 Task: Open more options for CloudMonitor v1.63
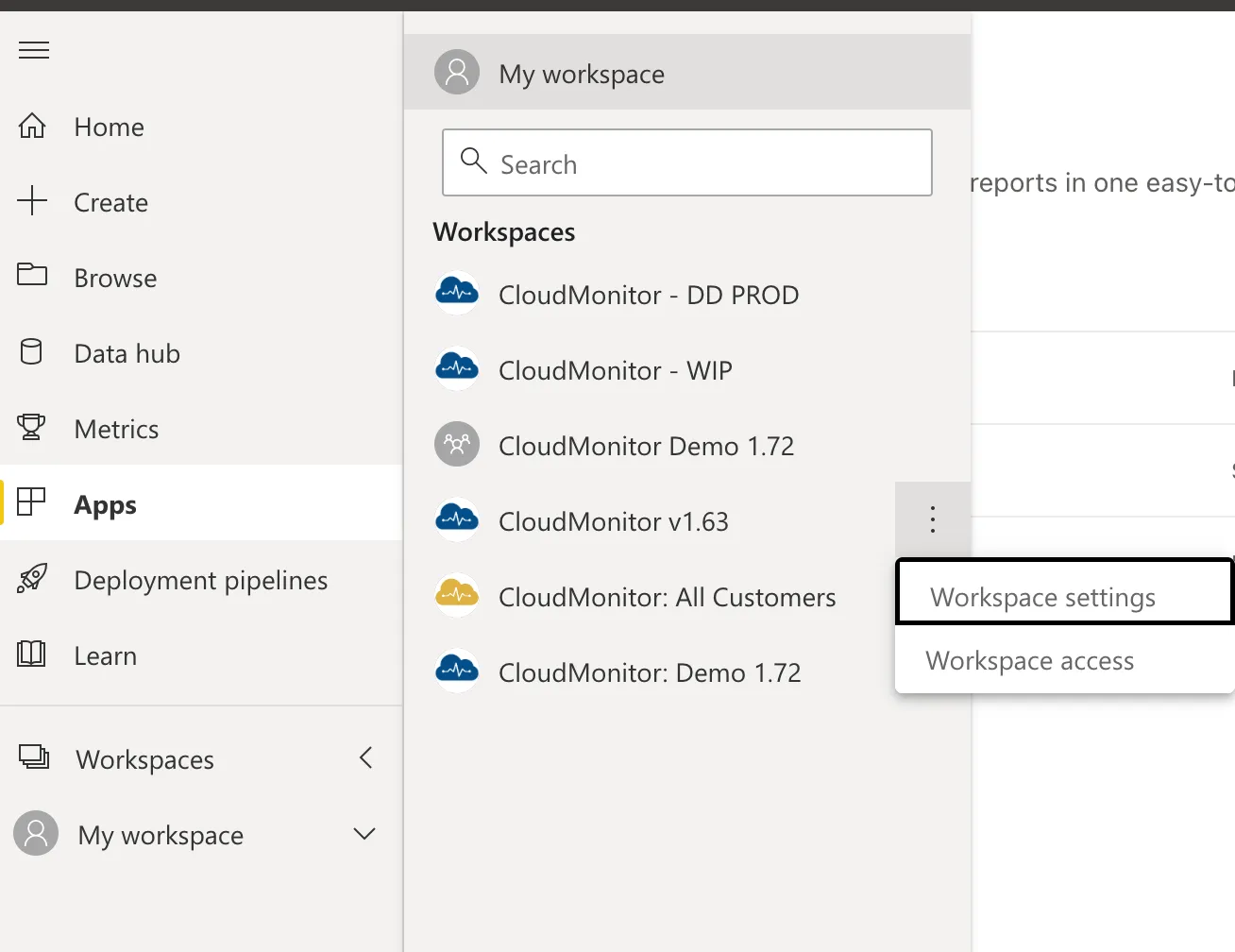pos(933,519)
